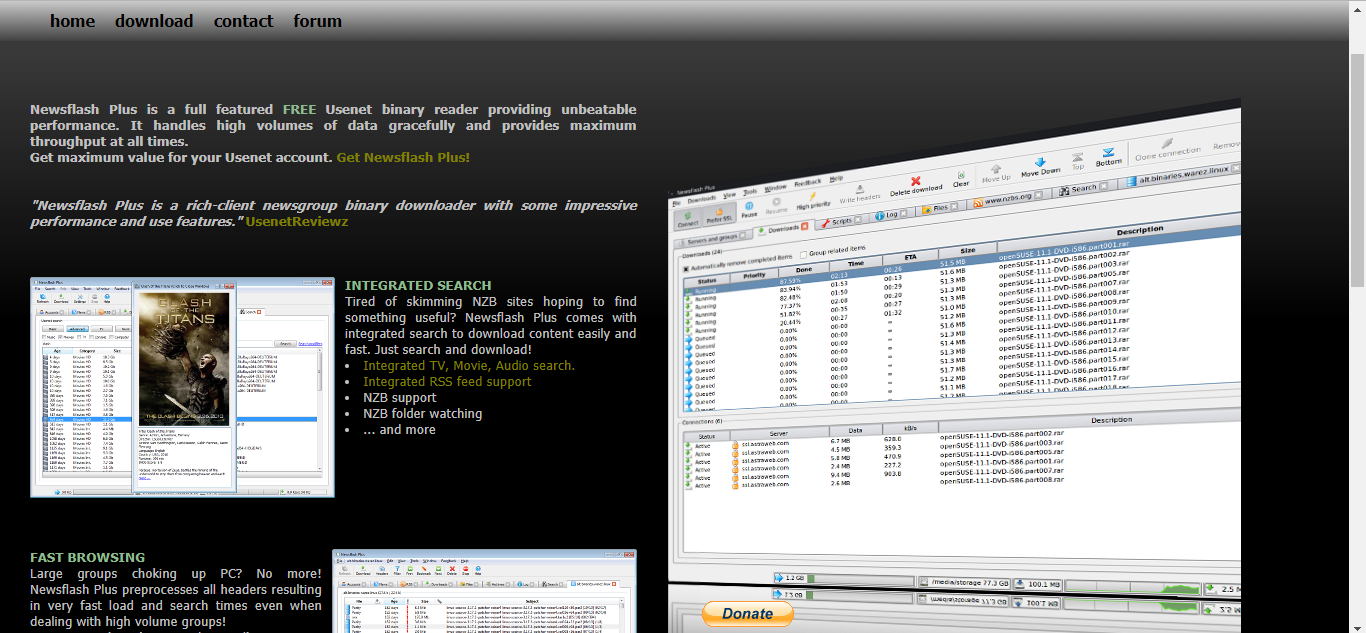
Task: Click the Size column header
Action: point(968,251)
